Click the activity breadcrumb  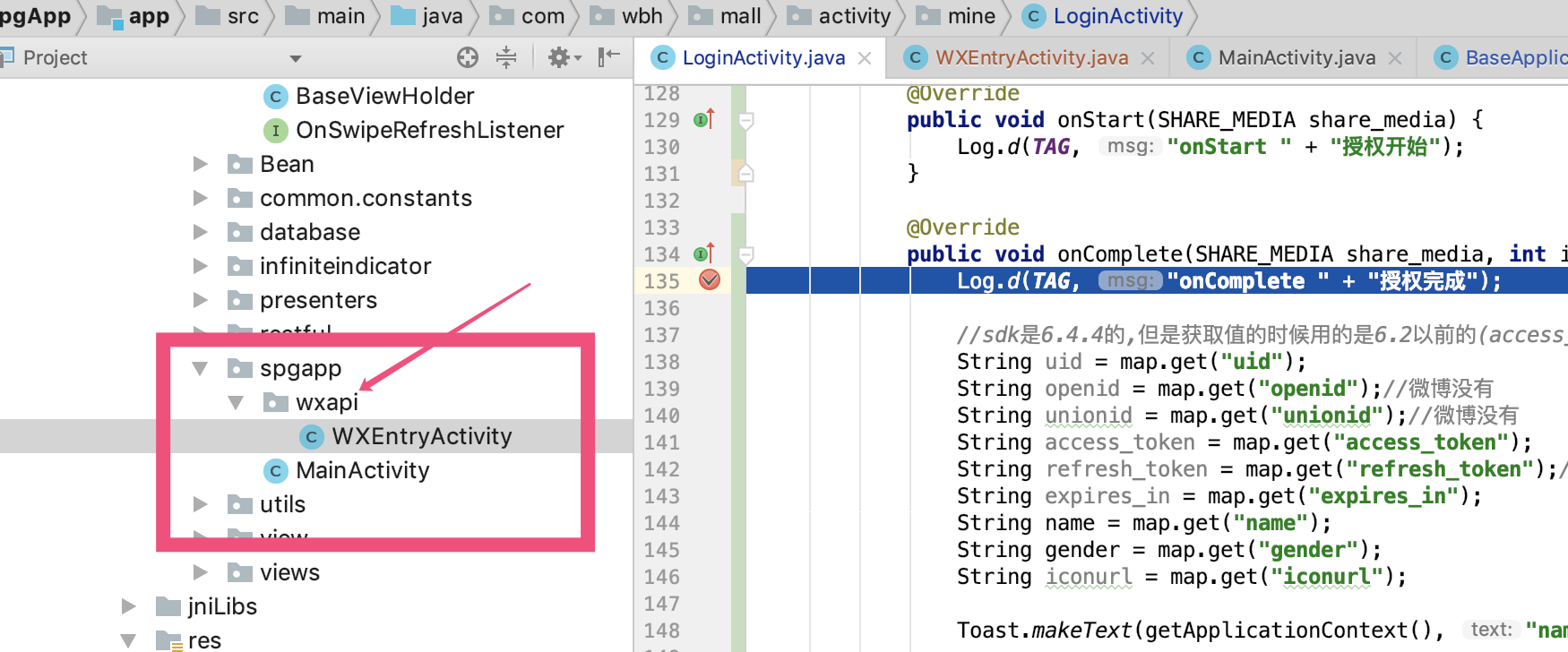(839, 16)
